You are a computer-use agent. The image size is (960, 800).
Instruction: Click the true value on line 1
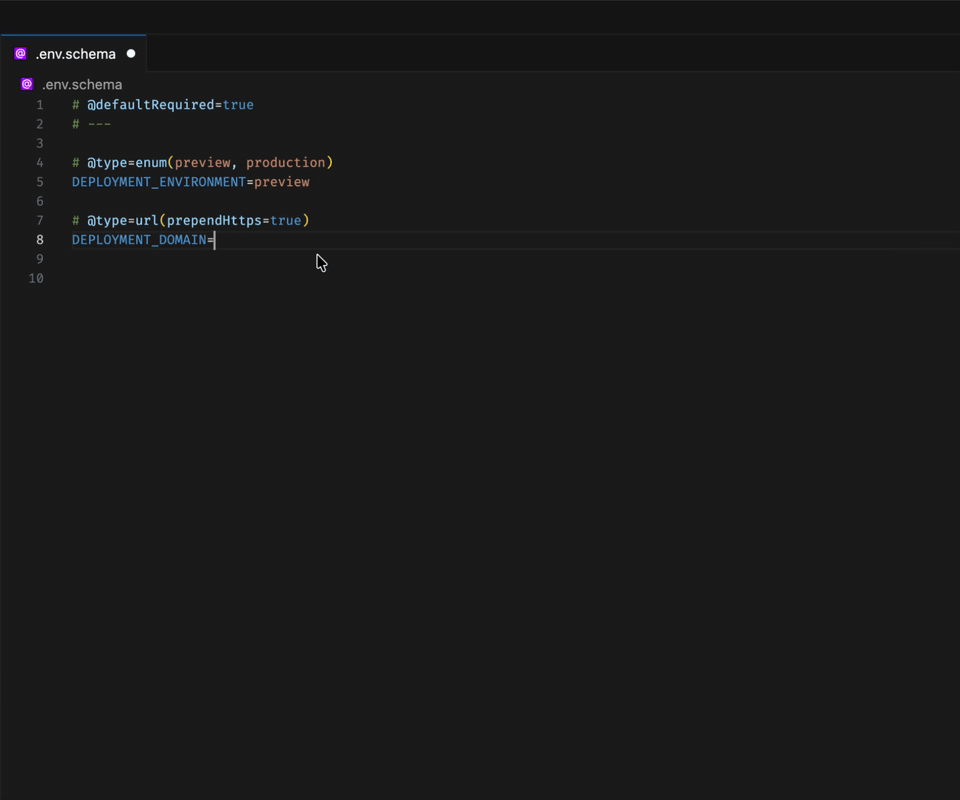tap(239, 104)
